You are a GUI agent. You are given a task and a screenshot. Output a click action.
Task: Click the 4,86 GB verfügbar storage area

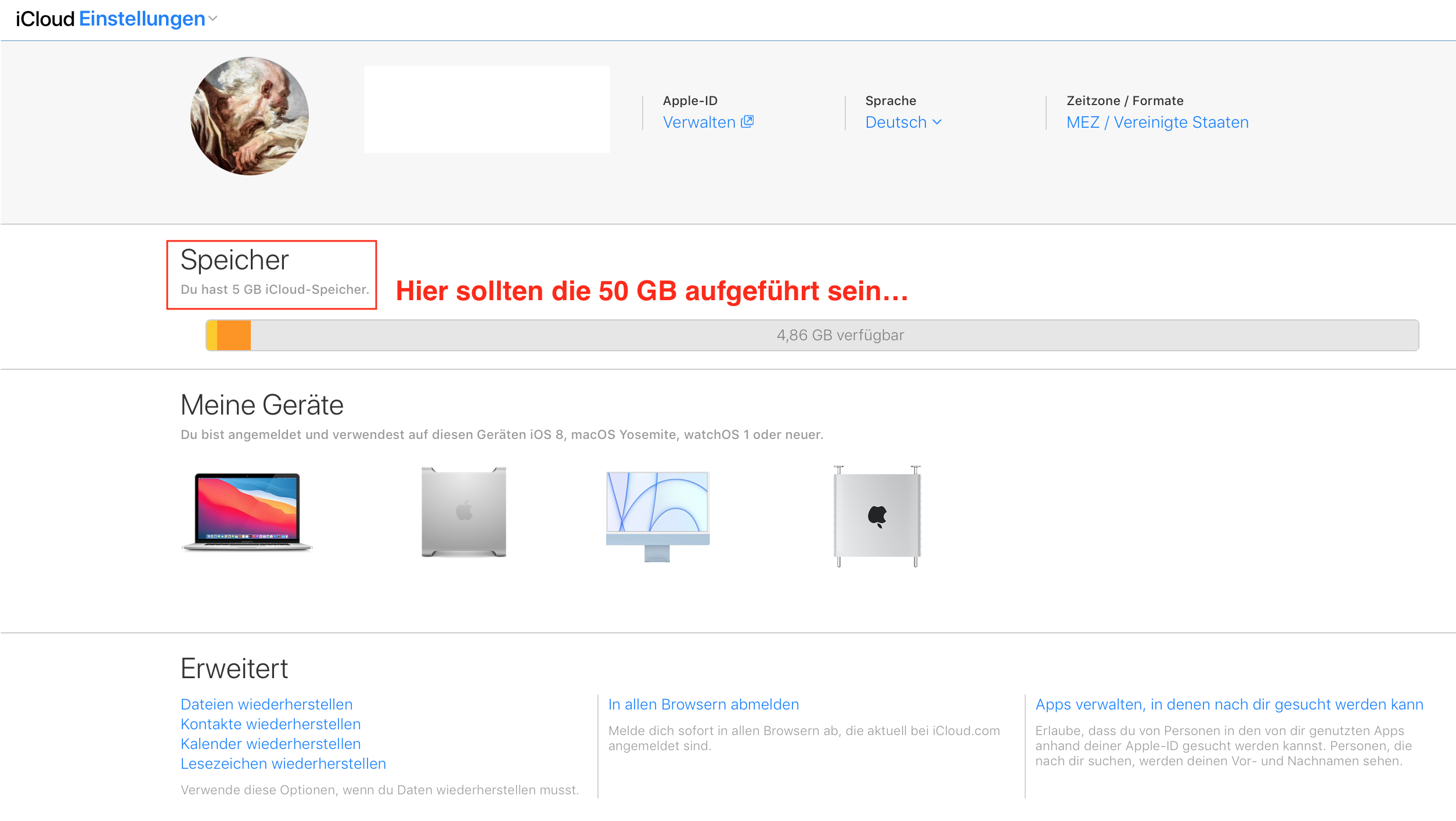pos(840,335)
